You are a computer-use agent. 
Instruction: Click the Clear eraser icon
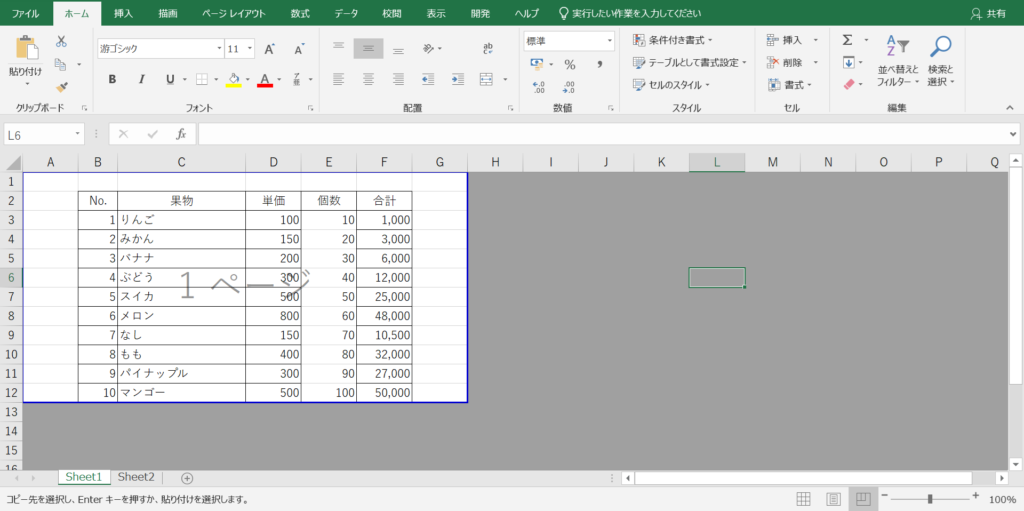click(x=848, y=84)
